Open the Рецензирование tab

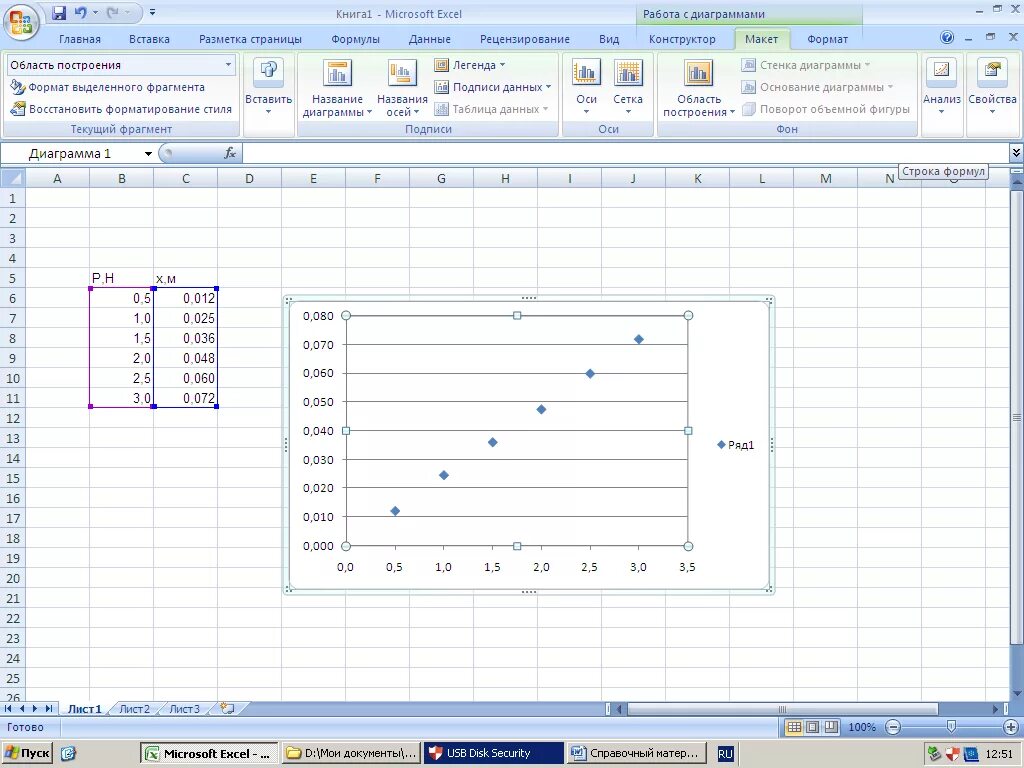524,39
